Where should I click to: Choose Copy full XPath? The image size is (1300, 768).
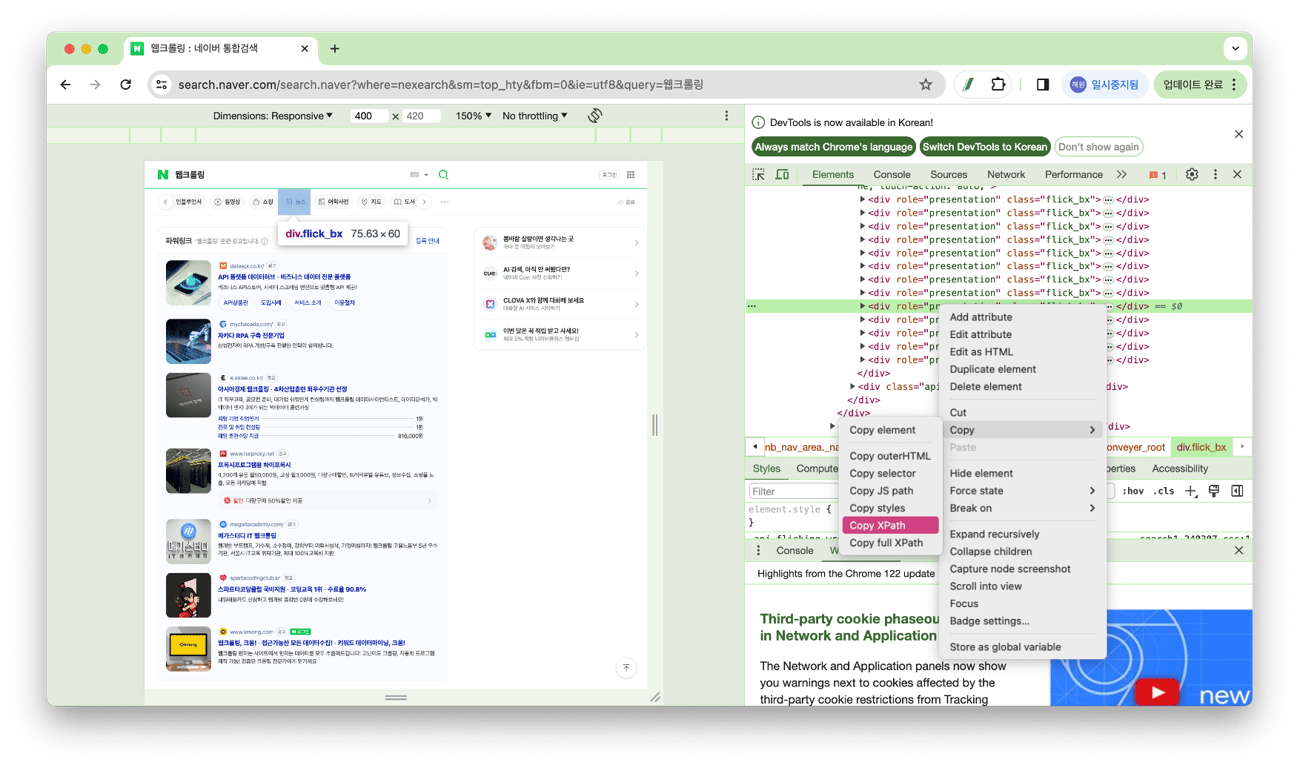point(890,543)
